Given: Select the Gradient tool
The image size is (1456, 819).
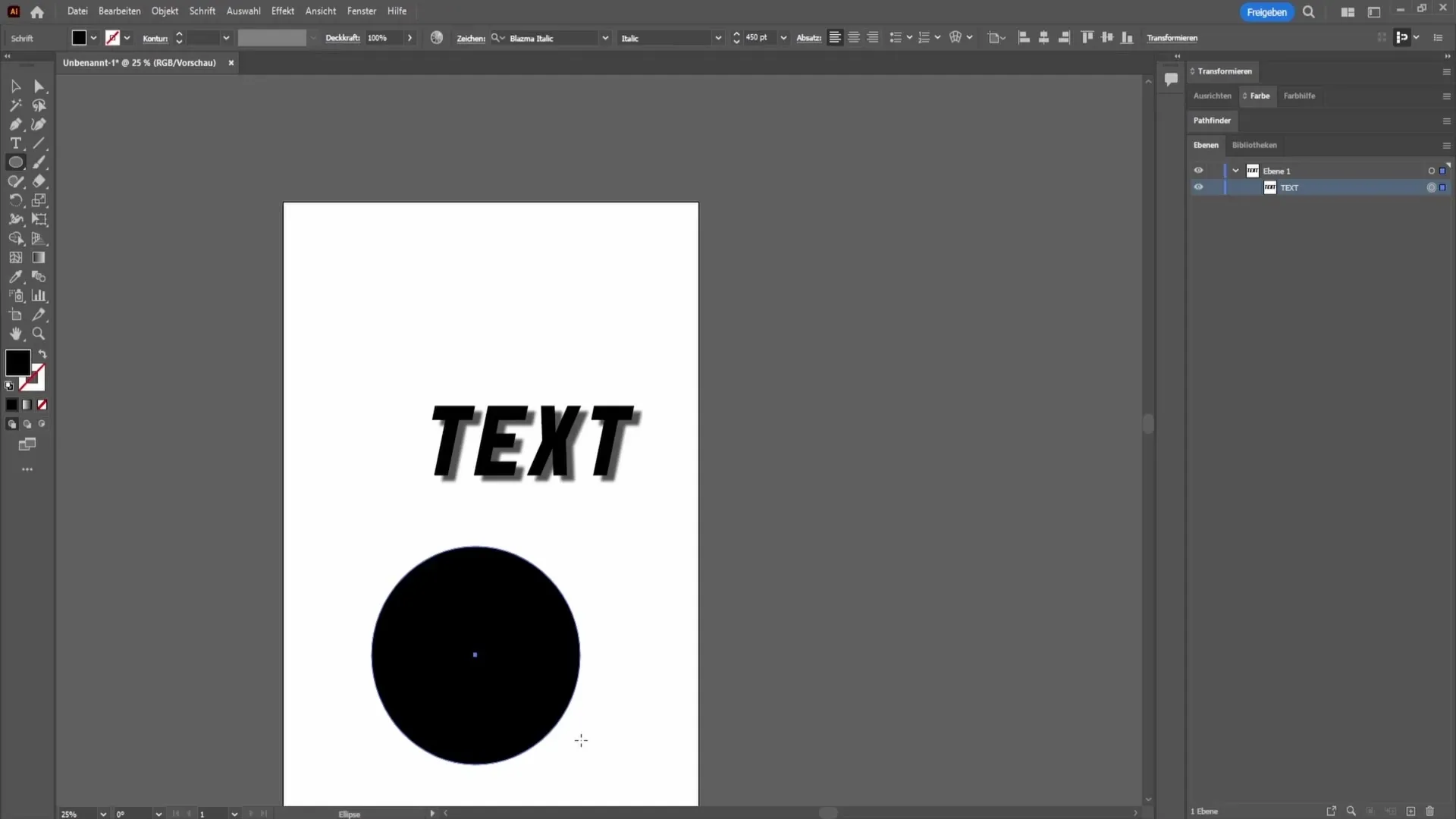Looking at the screenshot, I should coord(39,258).
